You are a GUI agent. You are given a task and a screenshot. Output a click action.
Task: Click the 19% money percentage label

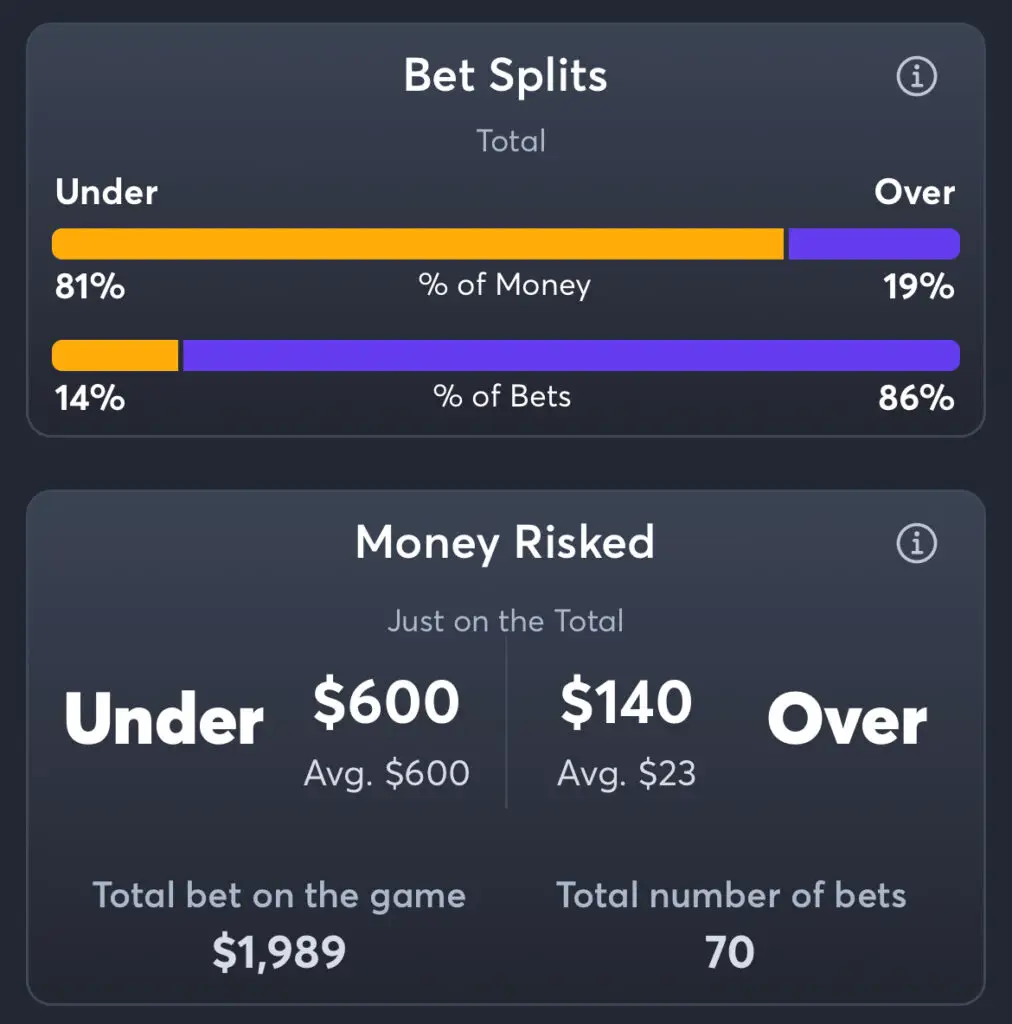(x=919, y=286)
